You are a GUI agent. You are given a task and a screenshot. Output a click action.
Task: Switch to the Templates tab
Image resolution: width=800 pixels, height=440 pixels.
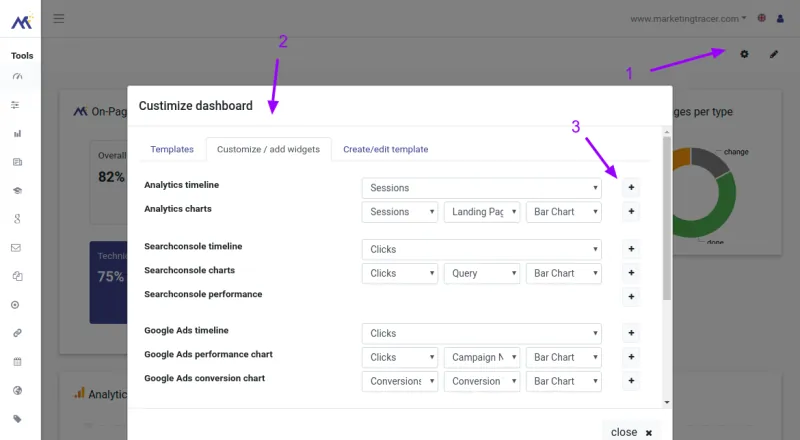tap(172, 149)
